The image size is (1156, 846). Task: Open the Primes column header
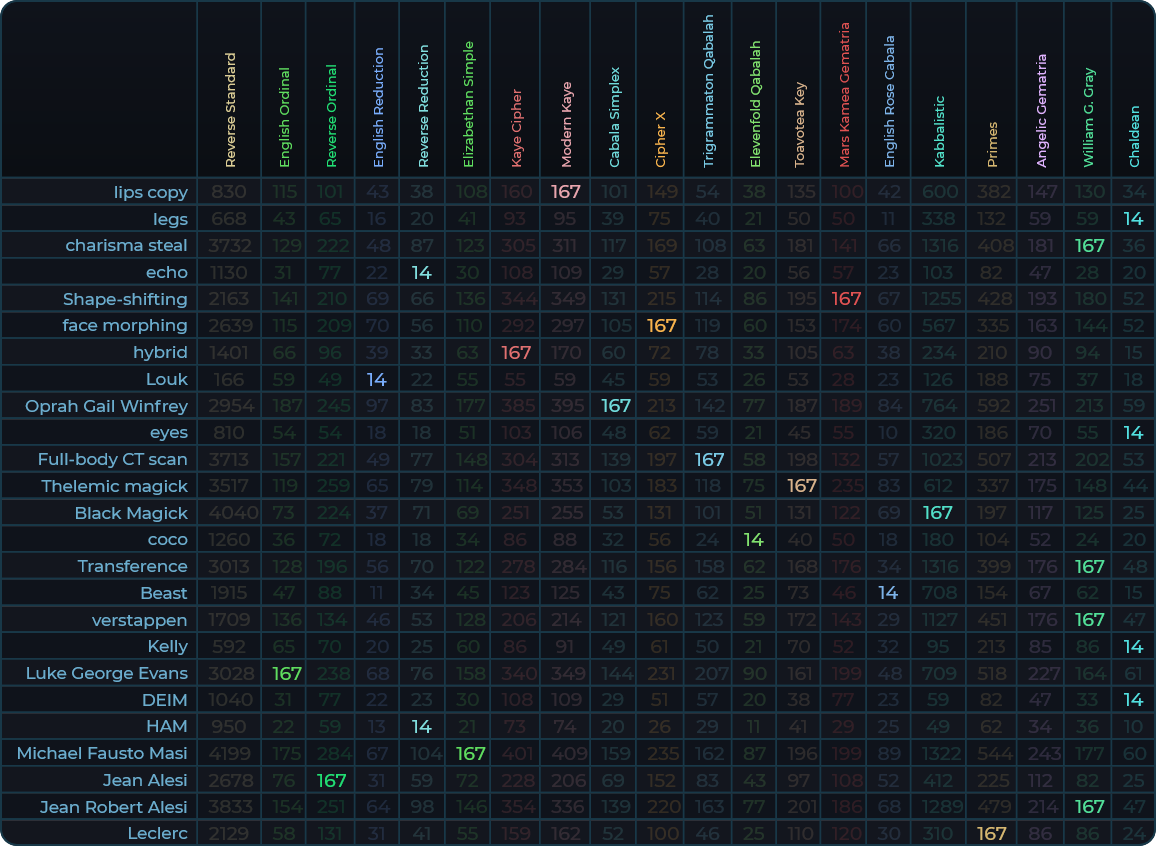[992, 144]
